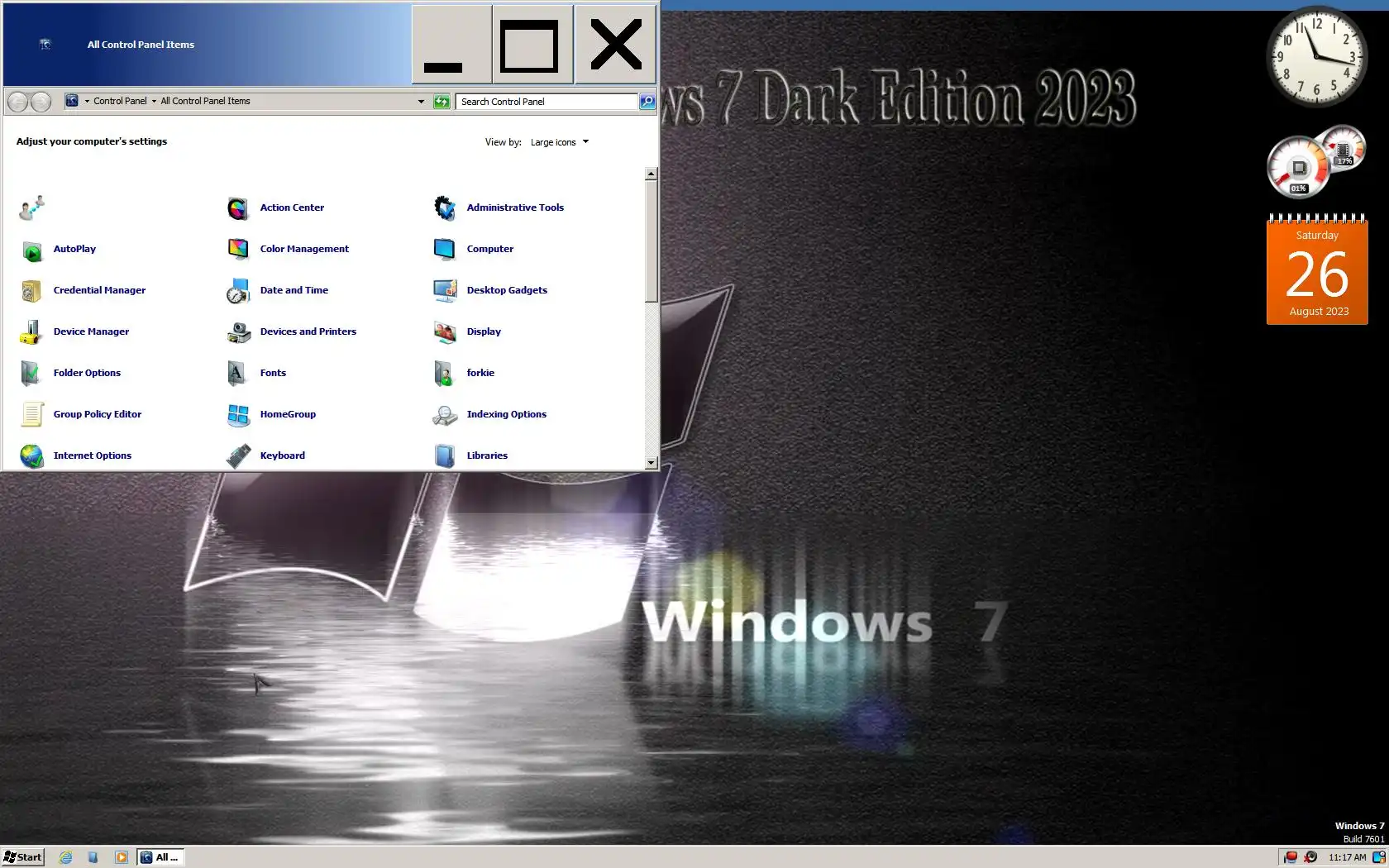Open Internet Options globe icon
The height and width of the screenshot is (868, 1389).
click(31, 455)
